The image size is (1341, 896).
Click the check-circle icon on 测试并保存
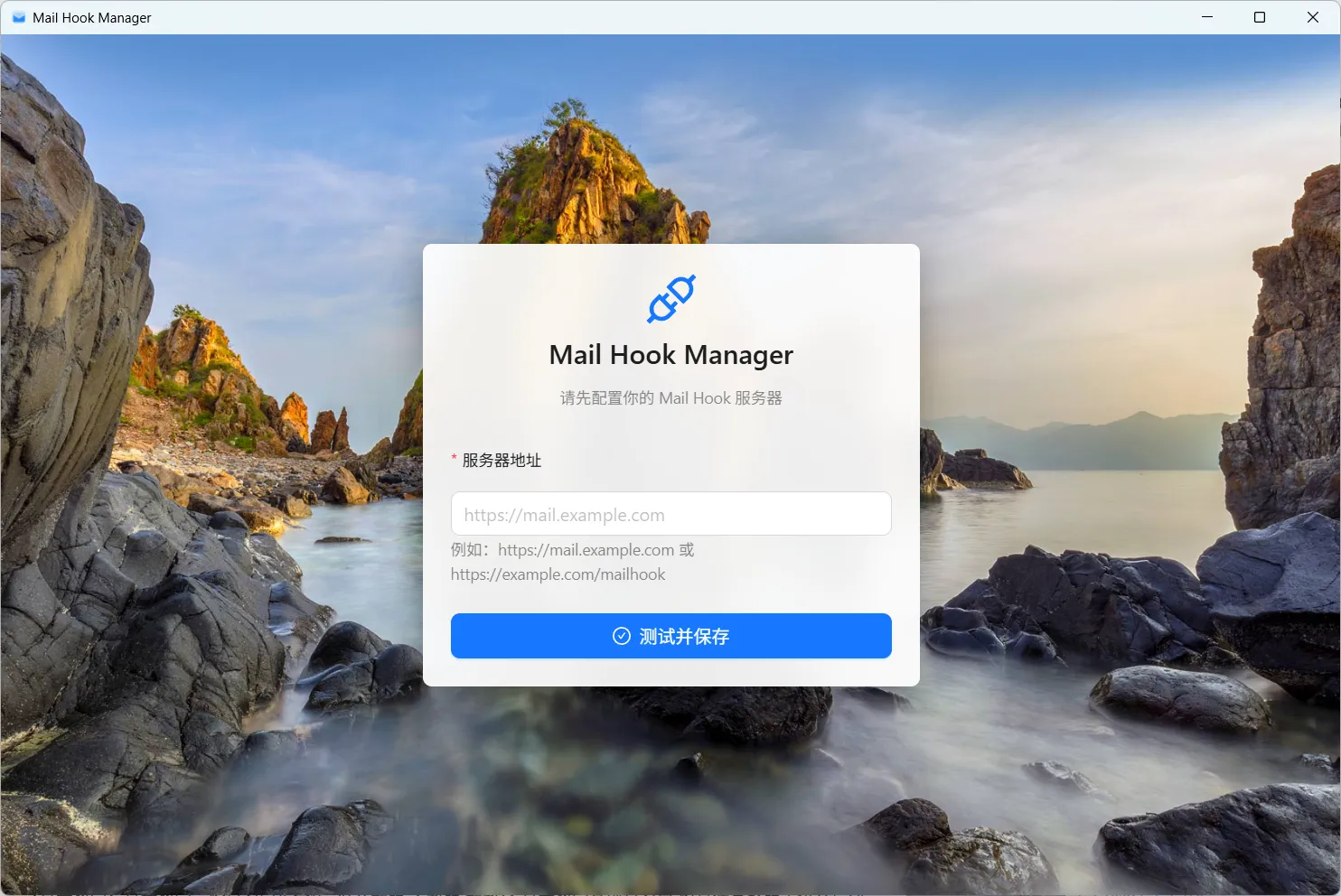point(622,636)
